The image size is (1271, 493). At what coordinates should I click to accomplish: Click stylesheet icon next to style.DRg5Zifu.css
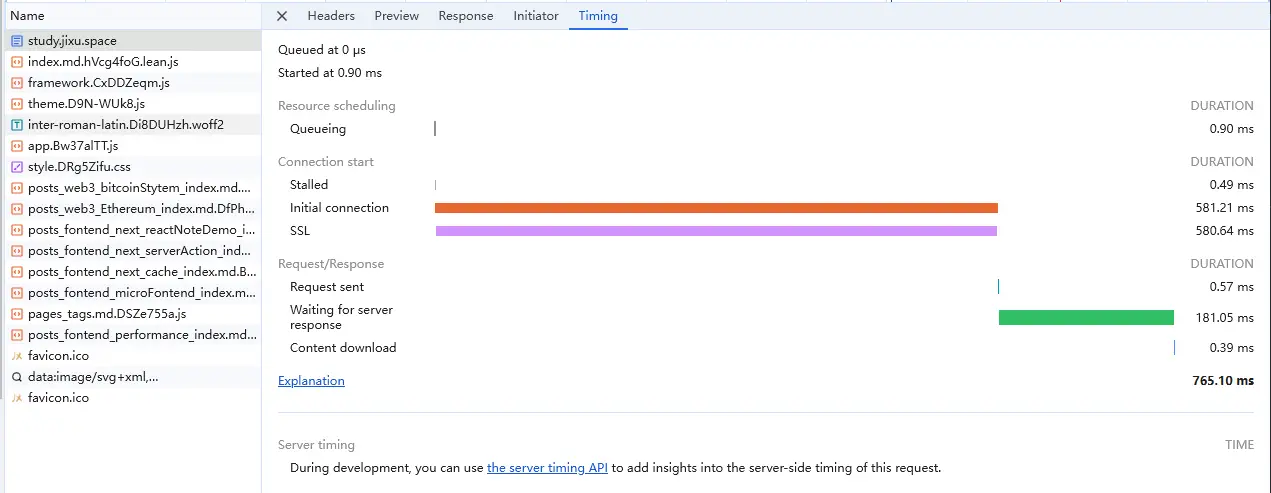pyautogui.click(x=17, y=167)
